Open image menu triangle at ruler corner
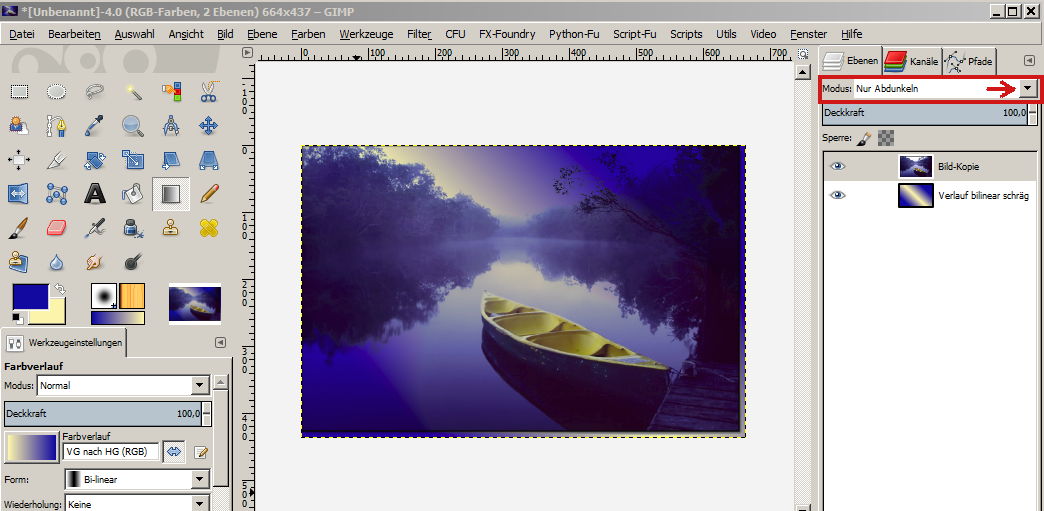1044x511 pixels. [x=248, y=53]
